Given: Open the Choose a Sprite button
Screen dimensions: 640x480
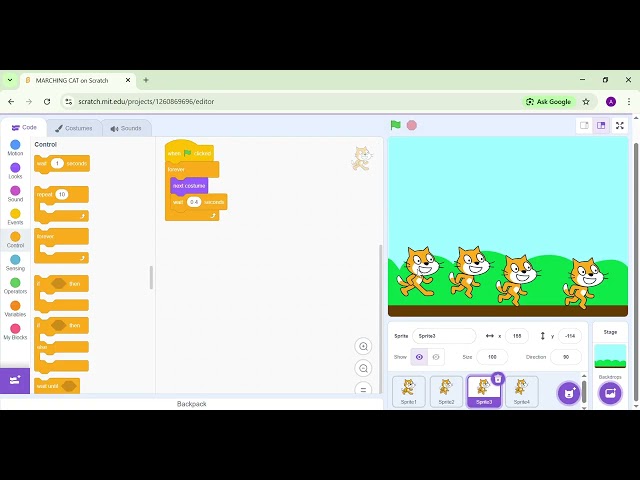Looking at the screenshot, I should click(569, 393).
